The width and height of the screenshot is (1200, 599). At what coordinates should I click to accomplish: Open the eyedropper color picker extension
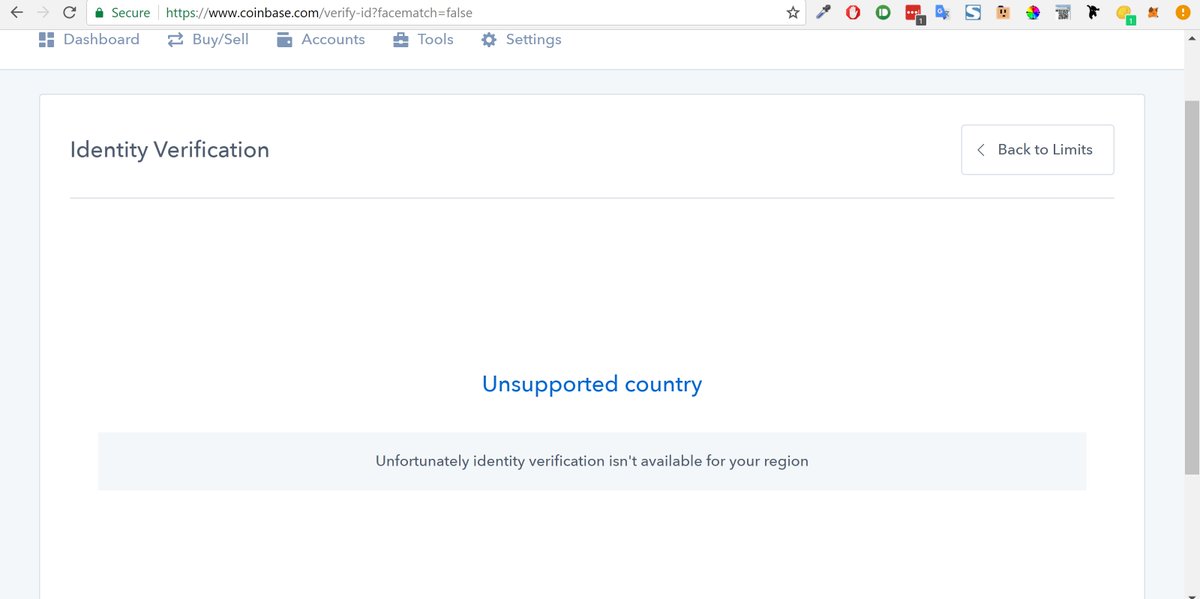point(824,13)
